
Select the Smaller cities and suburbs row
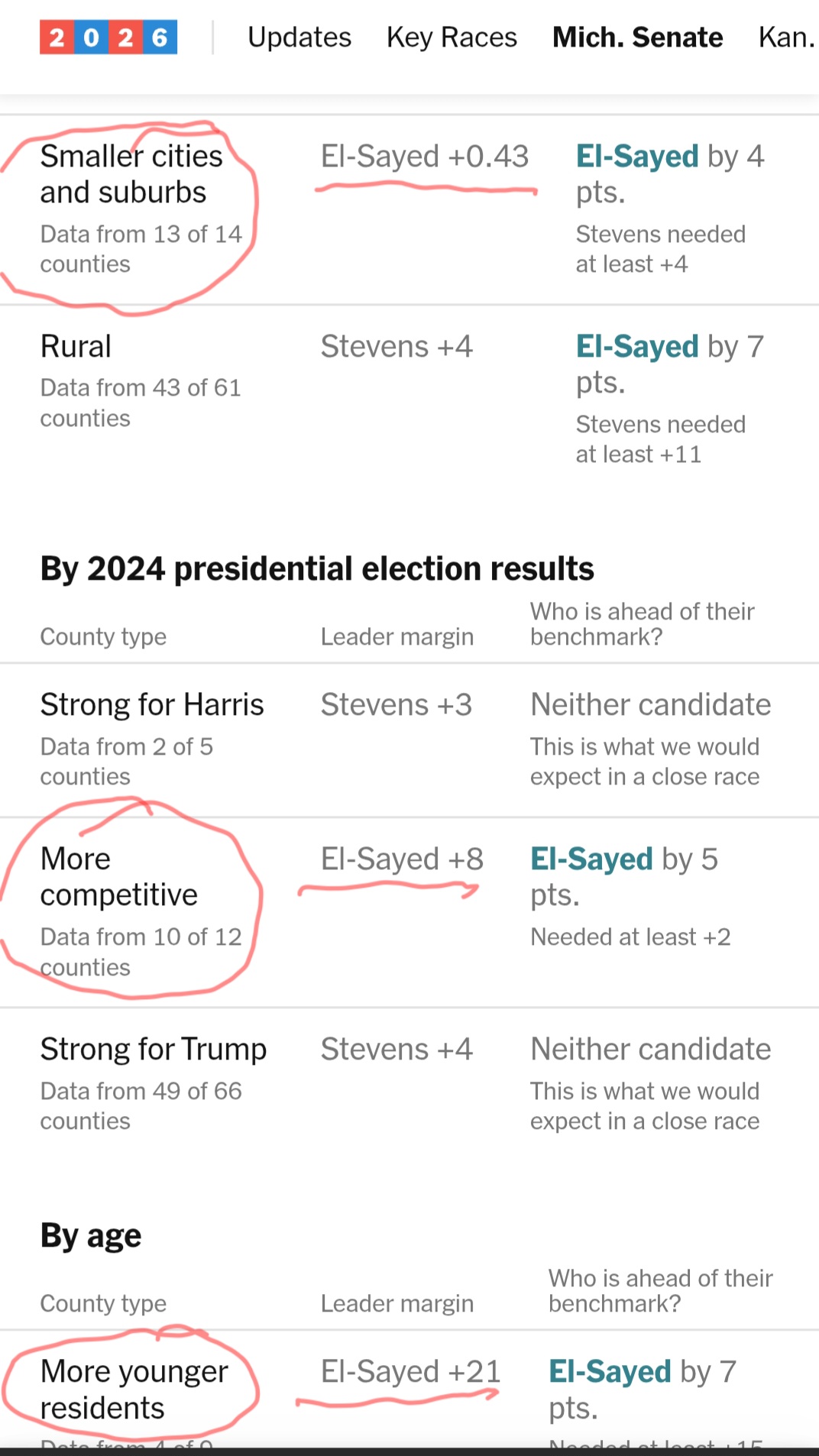click(x=409, y=210)
